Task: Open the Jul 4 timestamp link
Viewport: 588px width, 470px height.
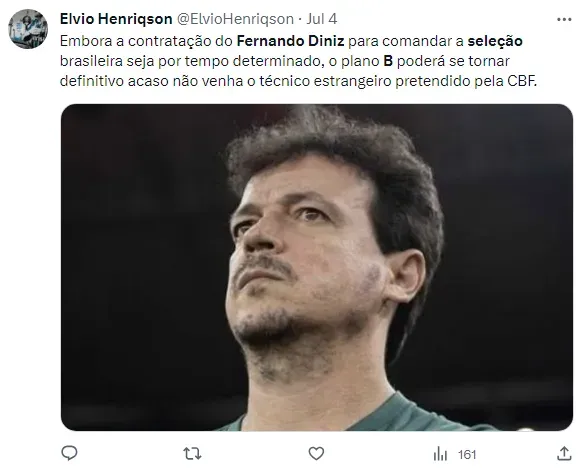Action: (322, 19)
